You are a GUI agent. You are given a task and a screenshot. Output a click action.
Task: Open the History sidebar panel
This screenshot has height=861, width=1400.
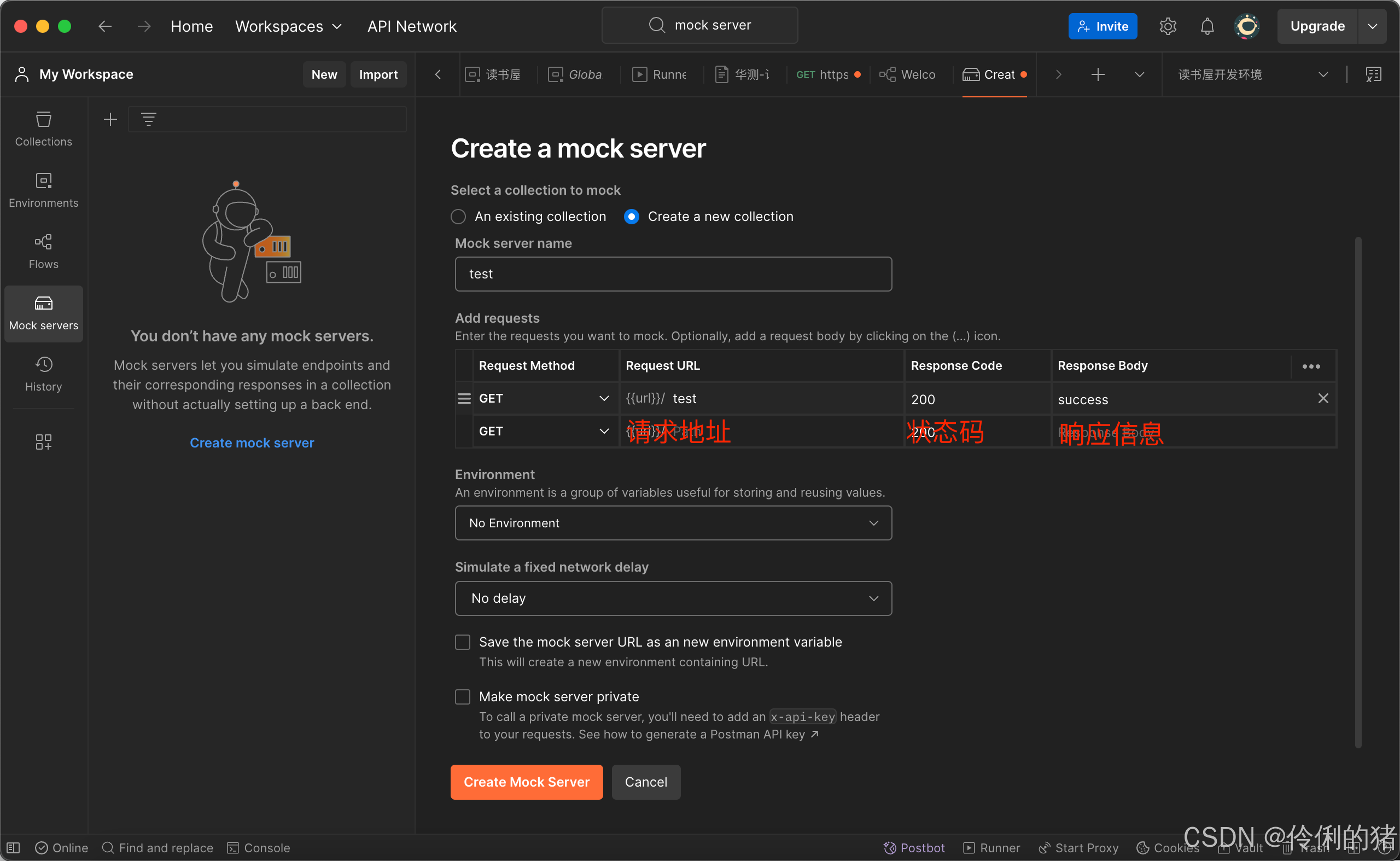(43, 374)
